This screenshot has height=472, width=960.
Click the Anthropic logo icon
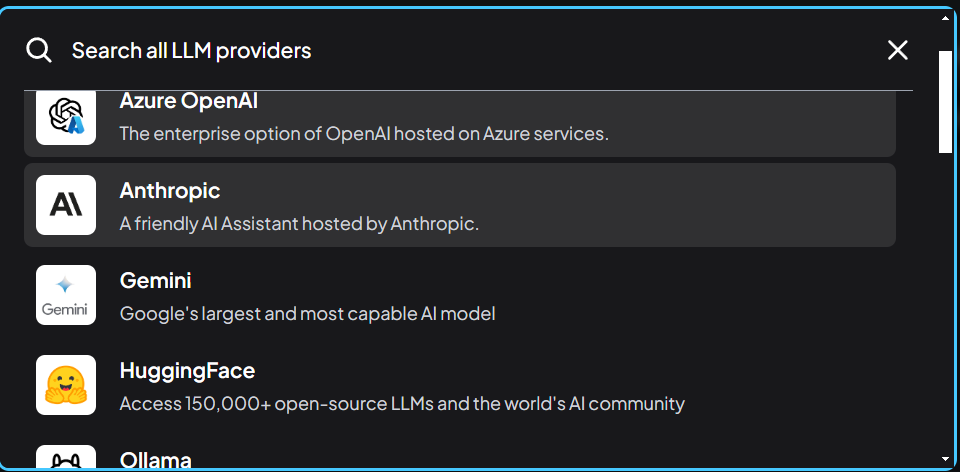point(66,205)
